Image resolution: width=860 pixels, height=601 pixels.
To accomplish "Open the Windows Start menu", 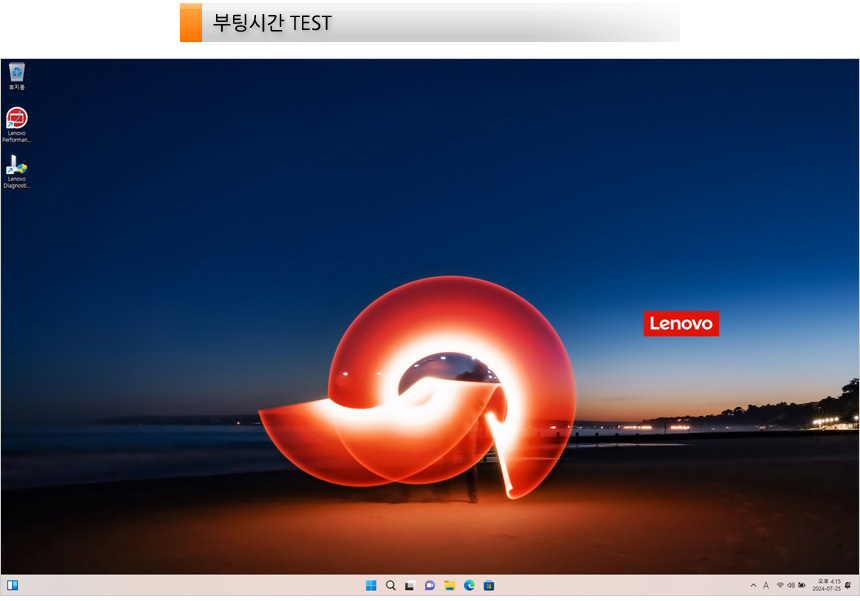I will coord(371,586).
